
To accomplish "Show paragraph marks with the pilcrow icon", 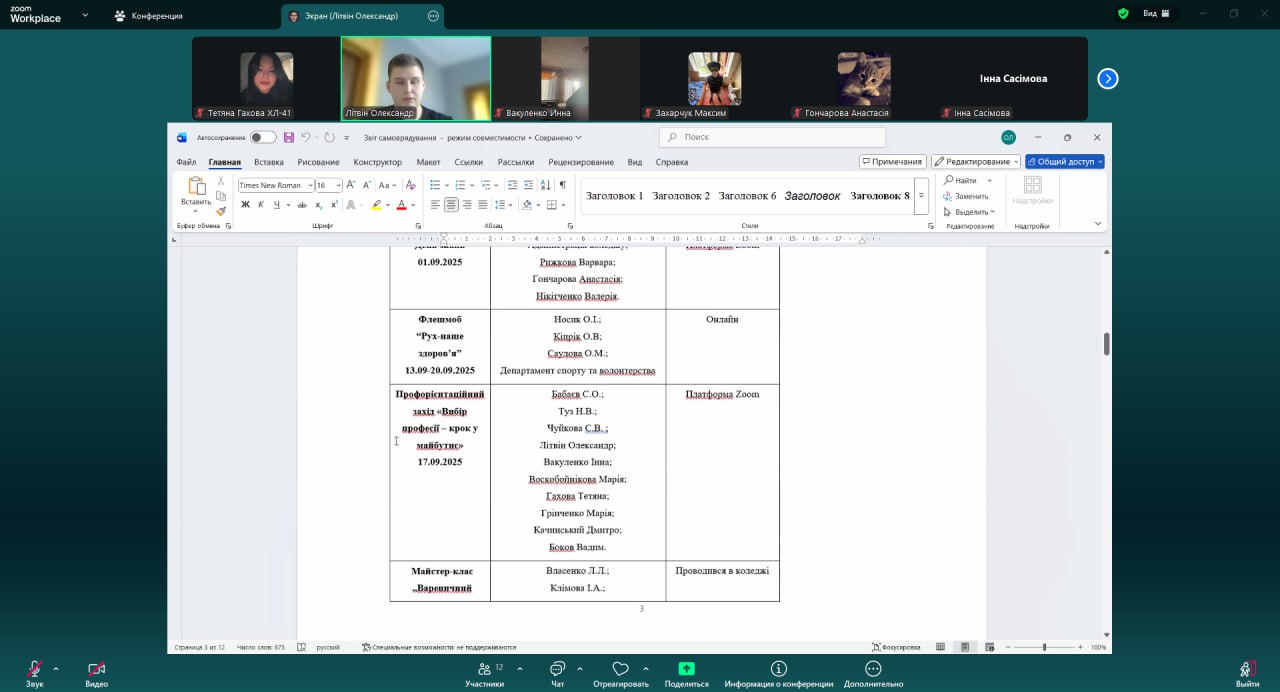I will click(562, 185).
